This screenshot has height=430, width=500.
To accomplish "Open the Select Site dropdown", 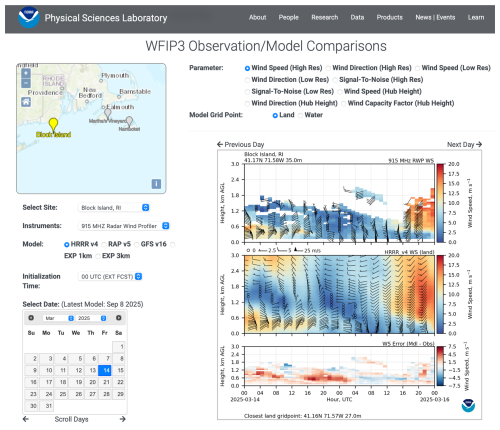I will (x=113, y=207).
